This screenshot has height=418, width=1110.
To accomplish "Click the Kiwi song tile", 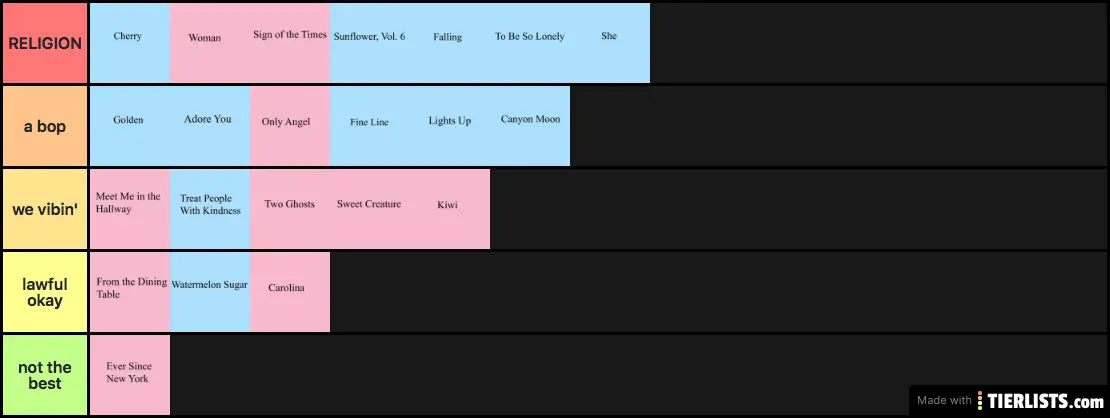I will [450, 209].
